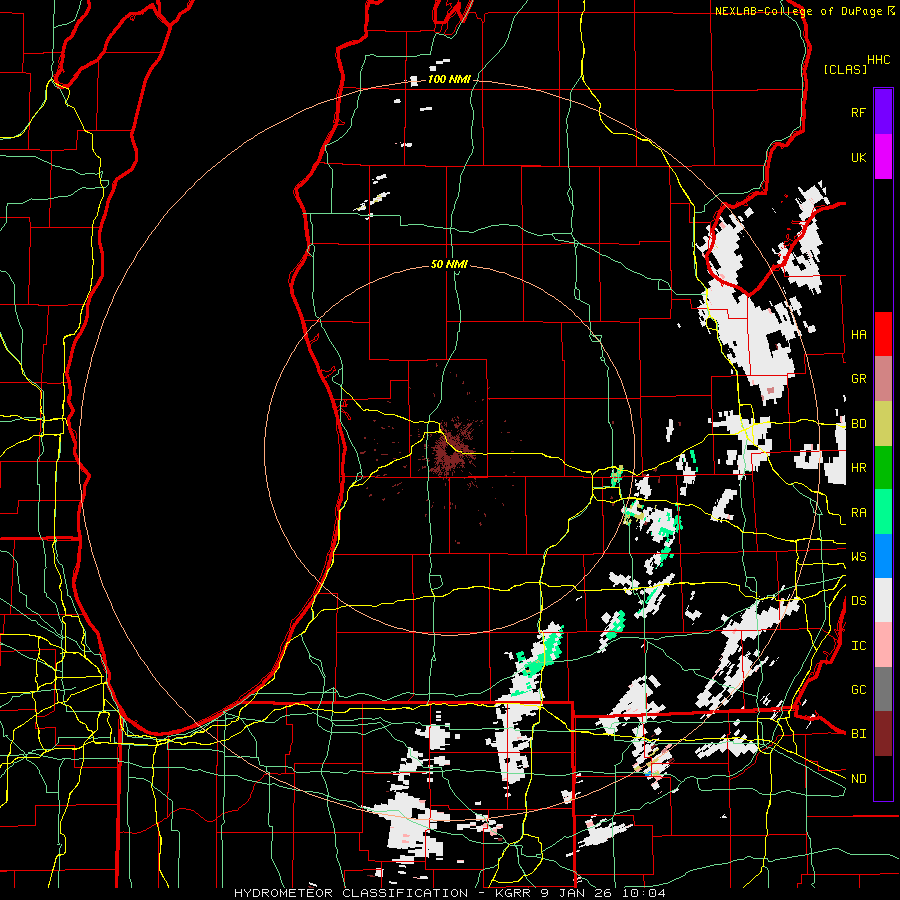Click the RF legend label
This screenshot has height=900, width=900.
click(x=859, y=112)
